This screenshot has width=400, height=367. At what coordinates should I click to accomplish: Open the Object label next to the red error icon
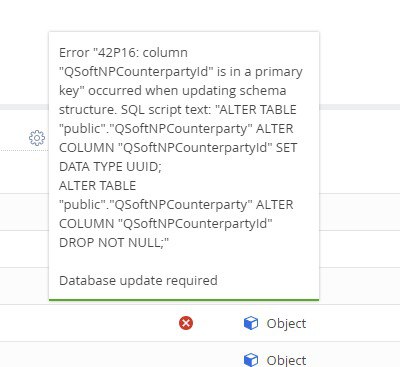coord(286,323)
